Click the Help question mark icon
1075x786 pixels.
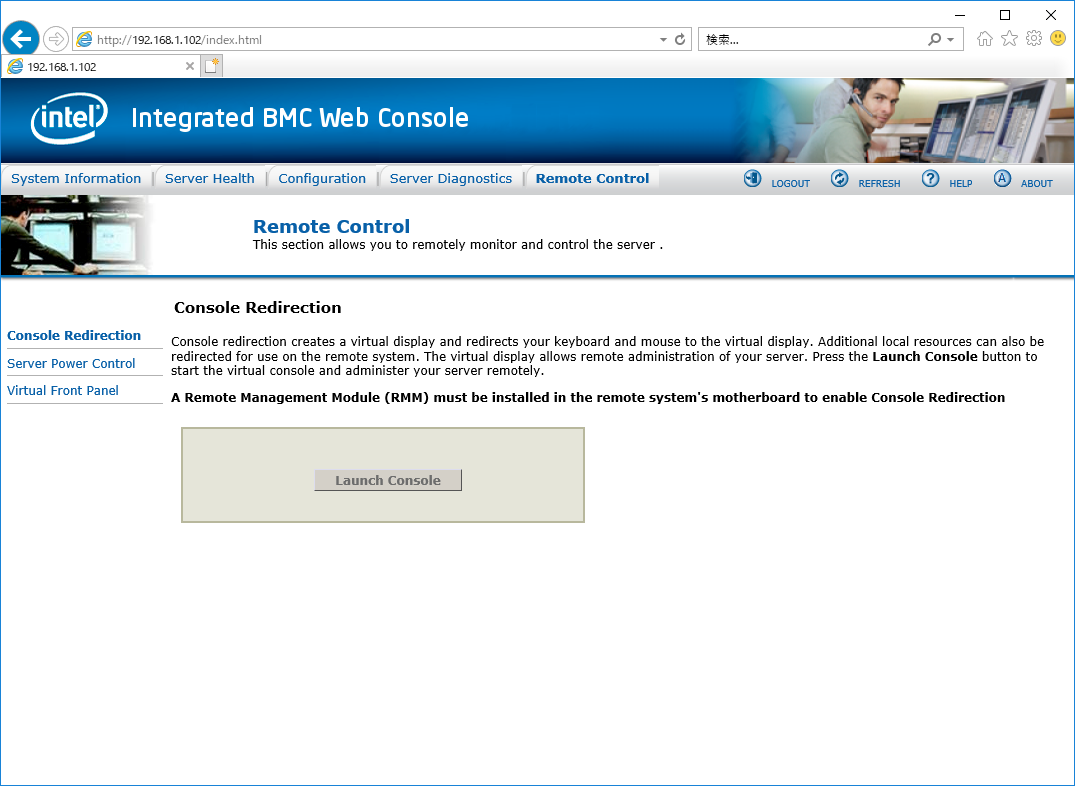click(x=930, y=179)
